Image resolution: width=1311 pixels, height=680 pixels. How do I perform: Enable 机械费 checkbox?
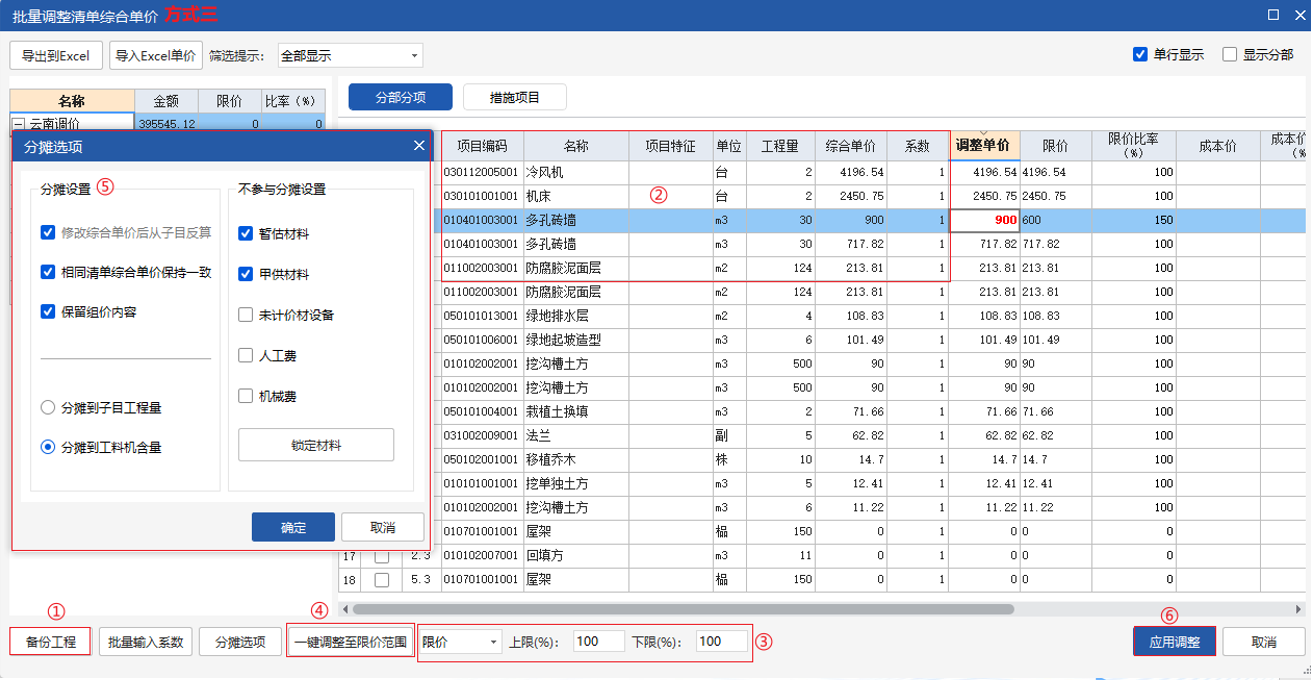(x=246, y=396)
